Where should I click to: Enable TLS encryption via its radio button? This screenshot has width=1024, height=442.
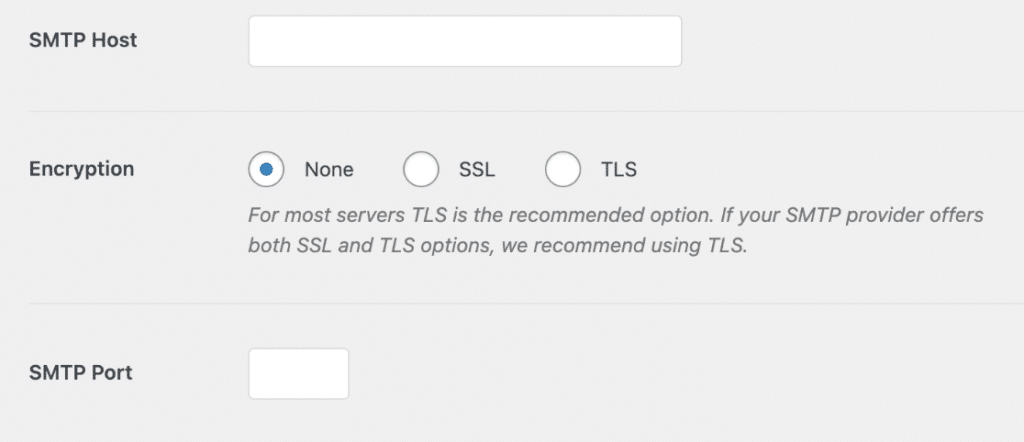[562, 169]
